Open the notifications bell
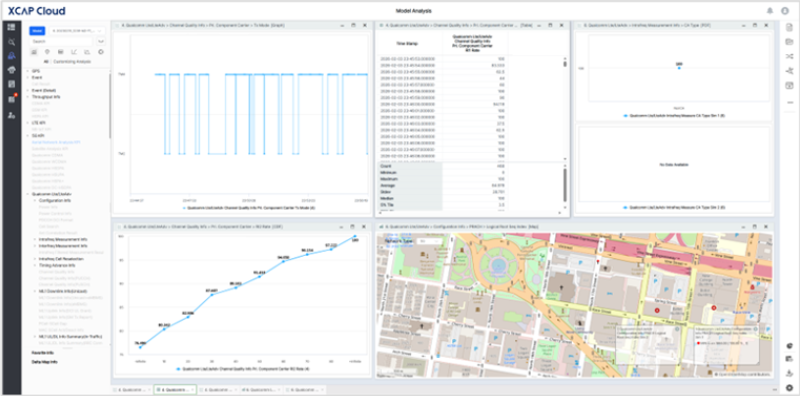 click(x=770, y=11)
